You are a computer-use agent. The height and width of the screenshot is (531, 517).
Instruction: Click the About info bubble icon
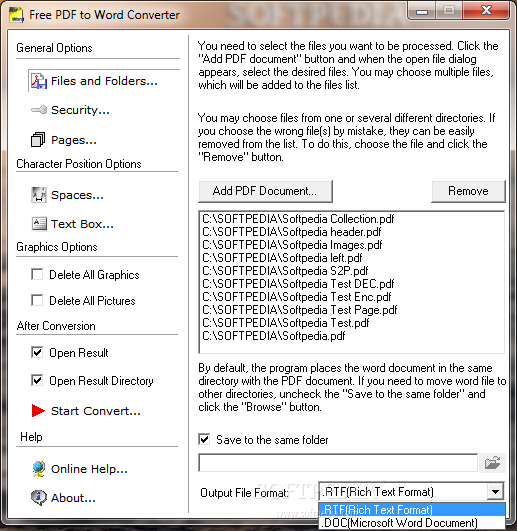pos(39,498)
